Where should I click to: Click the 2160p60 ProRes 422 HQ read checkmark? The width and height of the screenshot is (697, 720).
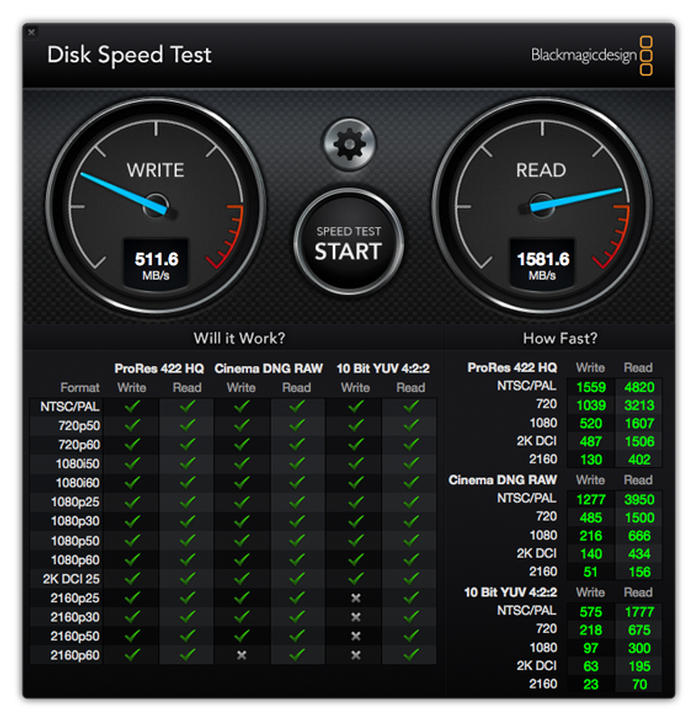187,655
